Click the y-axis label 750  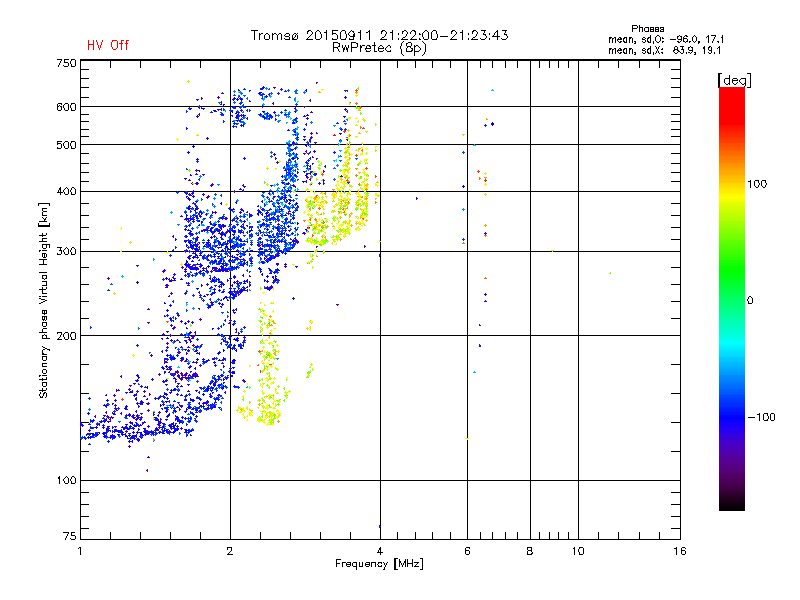coord(66,63)
